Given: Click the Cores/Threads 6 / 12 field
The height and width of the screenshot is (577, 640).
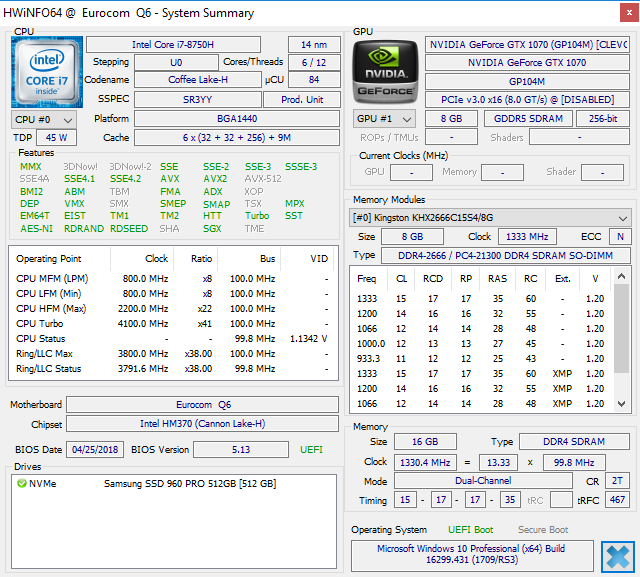Looking at the screenshot, I should [x=314, y=62].
